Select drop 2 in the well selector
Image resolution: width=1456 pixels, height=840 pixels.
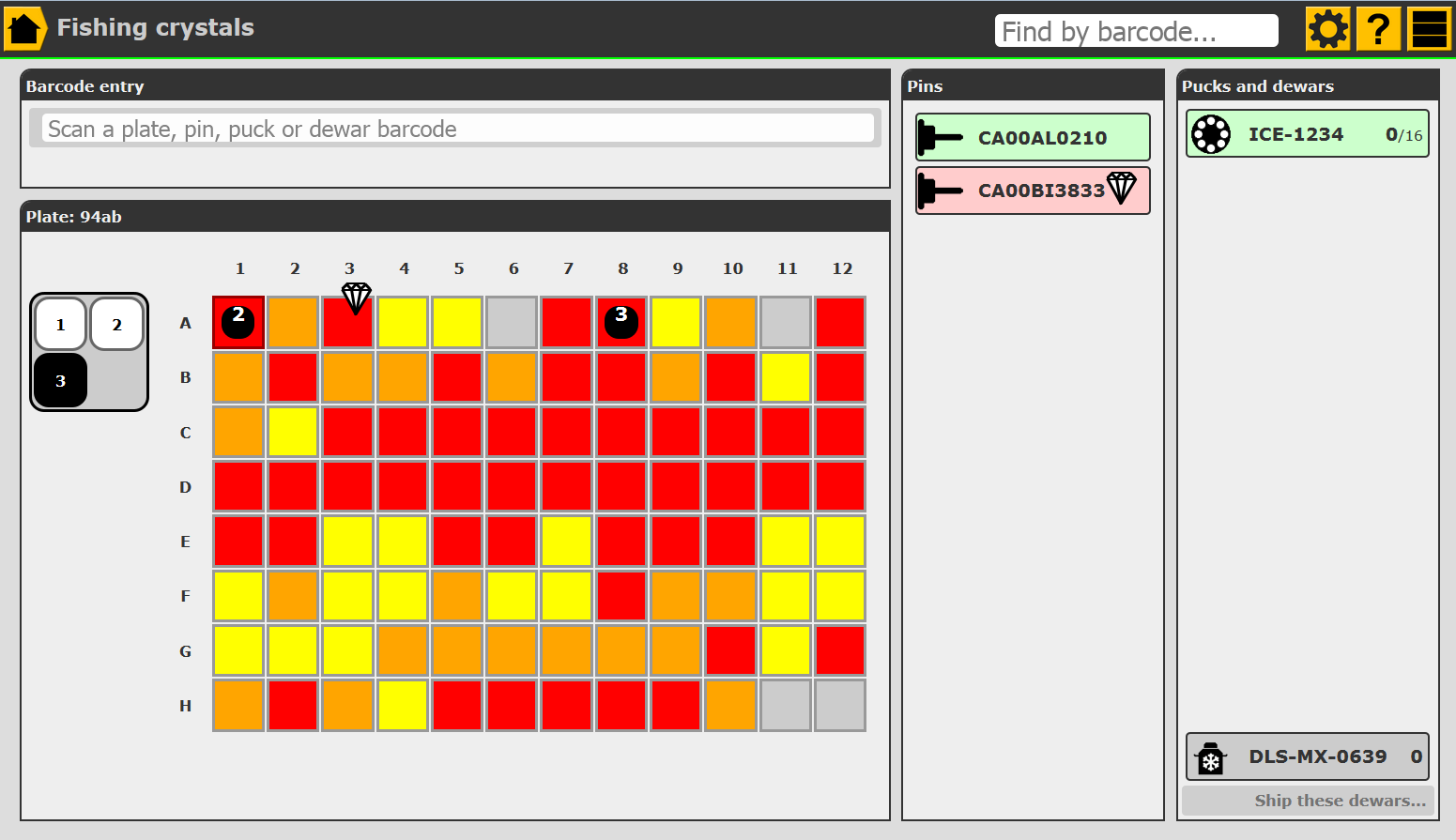point(117,325)
